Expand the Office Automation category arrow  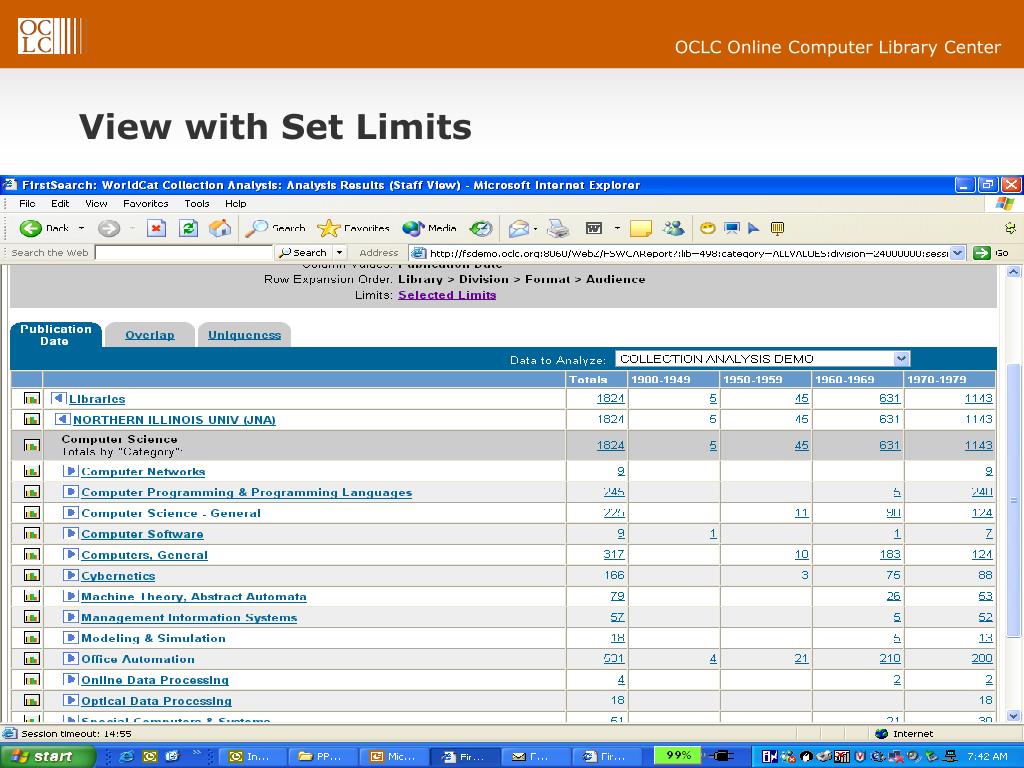pos(71,658)
